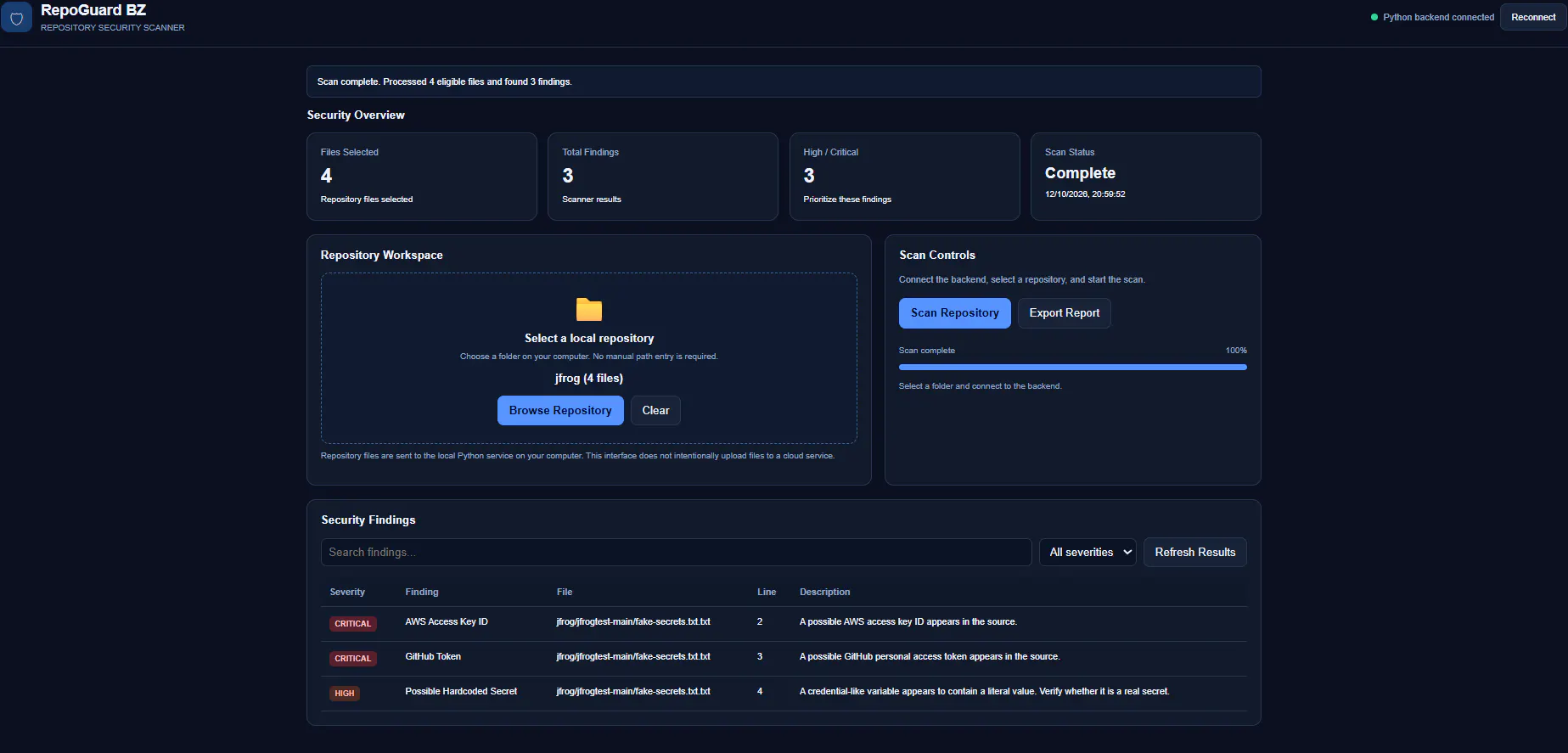
Task: Click the RepoGuard BZ title
Action: [93, 10]
